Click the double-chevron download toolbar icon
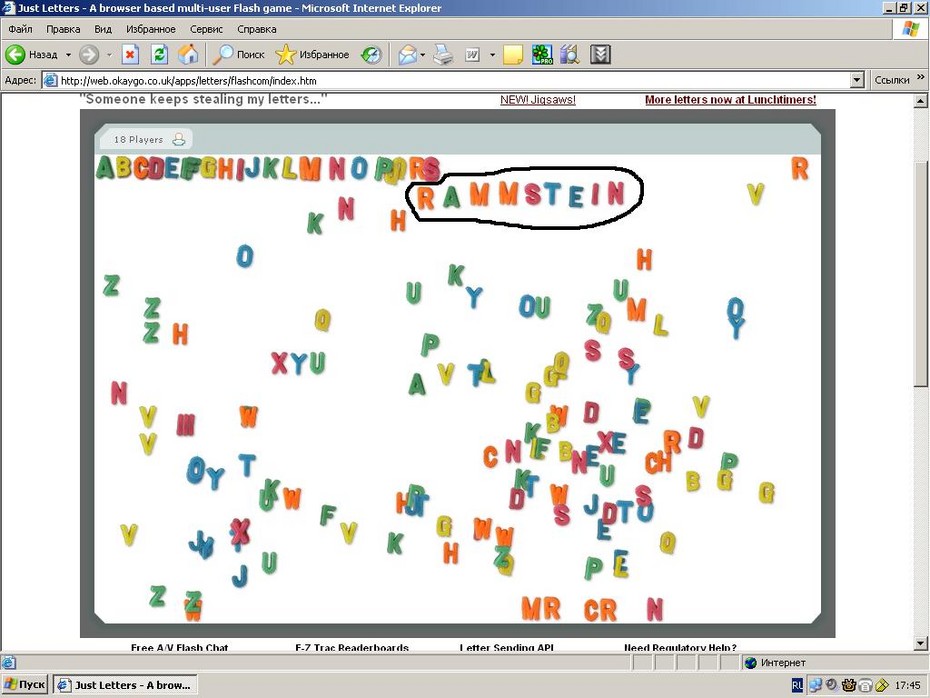The width and height of the screenshot is (930, 698). pos(600,55)
